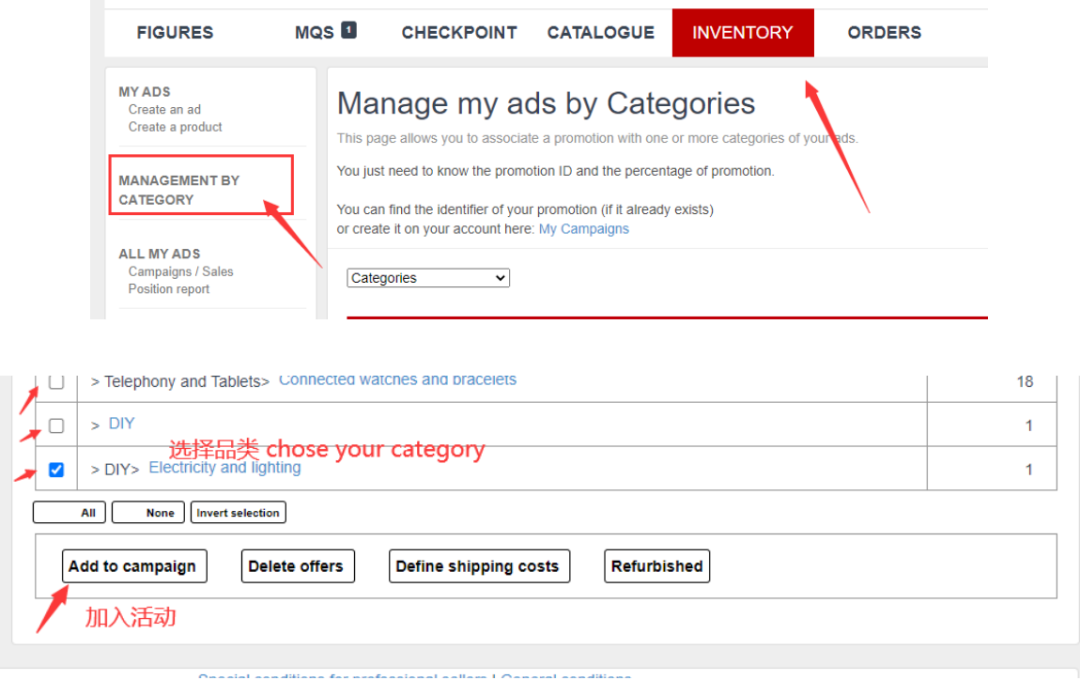Open Connected watches and bracelets category
1080x680 pixels.
397,380
